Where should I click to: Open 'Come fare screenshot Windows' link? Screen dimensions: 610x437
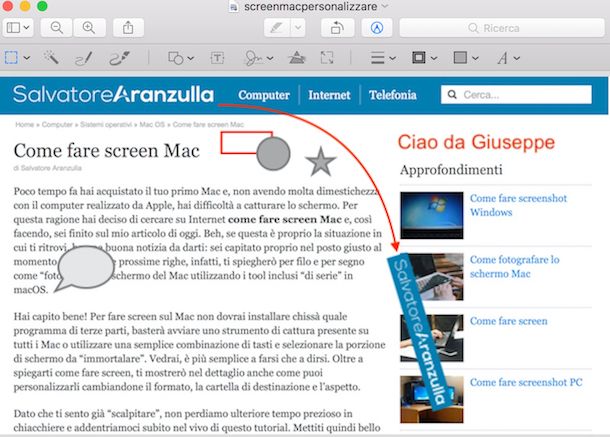(x=518, y=205)
